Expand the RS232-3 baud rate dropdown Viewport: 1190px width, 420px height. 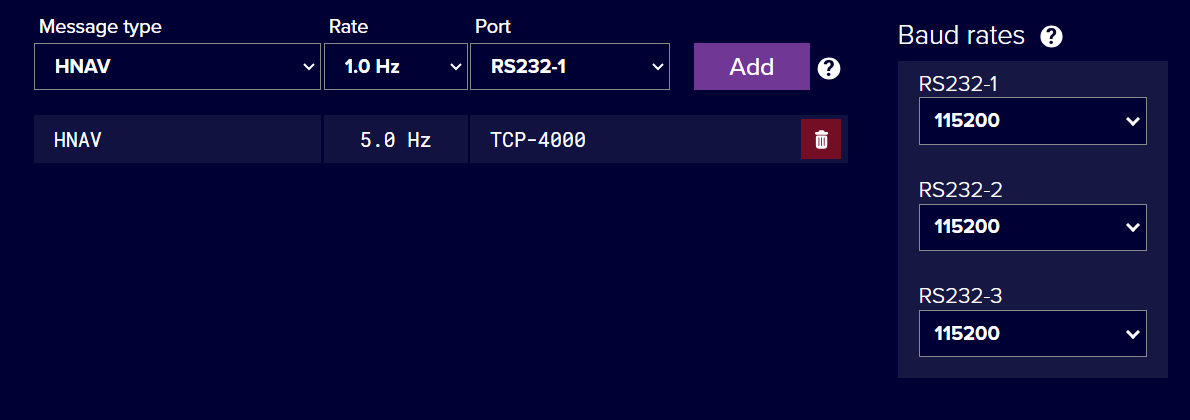point(1032,333)
